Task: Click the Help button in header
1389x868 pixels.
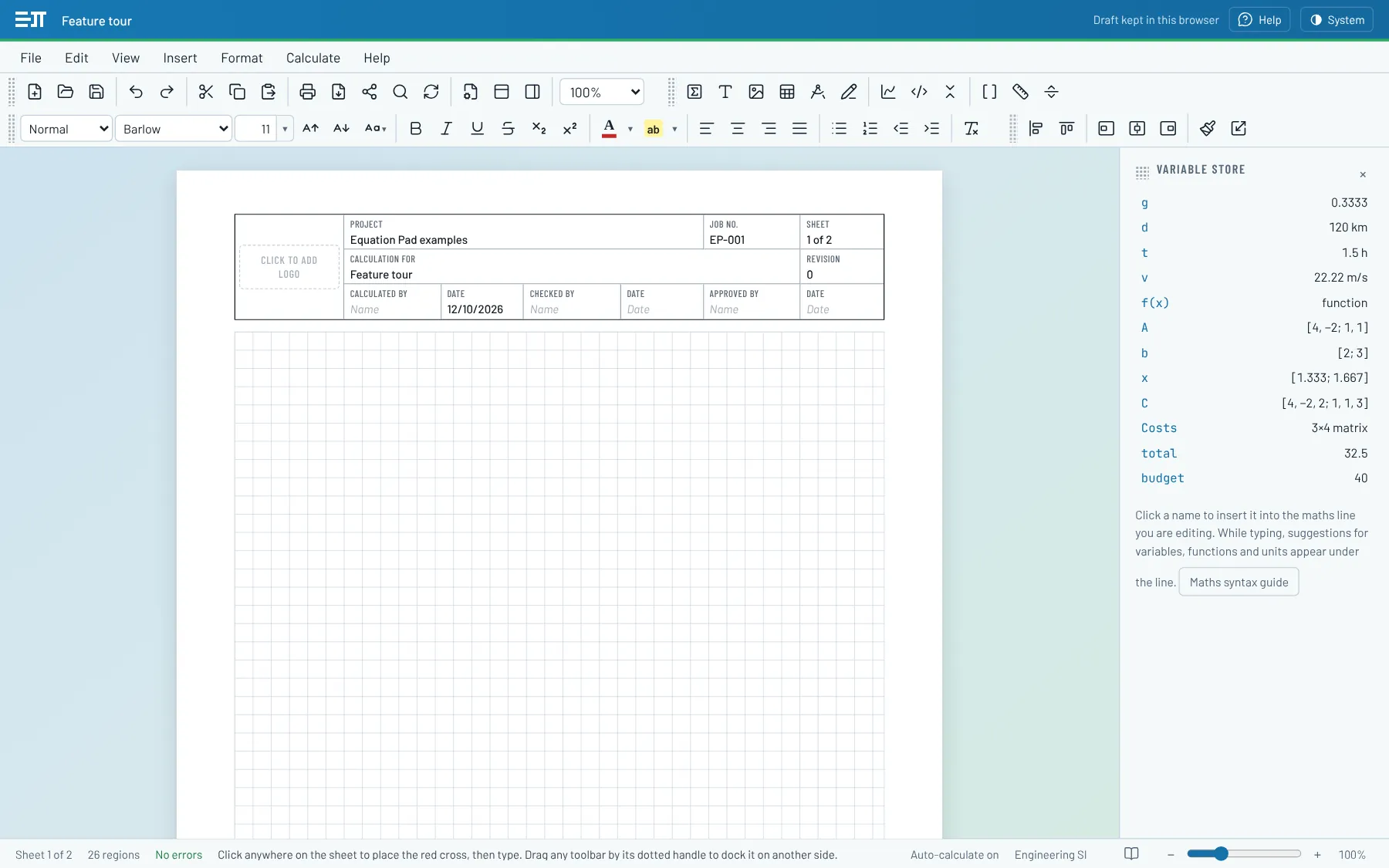Action: tap(1259, 20)
